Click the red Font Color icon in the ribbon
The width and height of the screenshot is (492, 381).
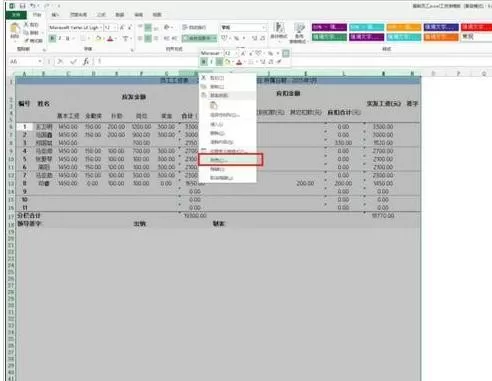point(110,39)
